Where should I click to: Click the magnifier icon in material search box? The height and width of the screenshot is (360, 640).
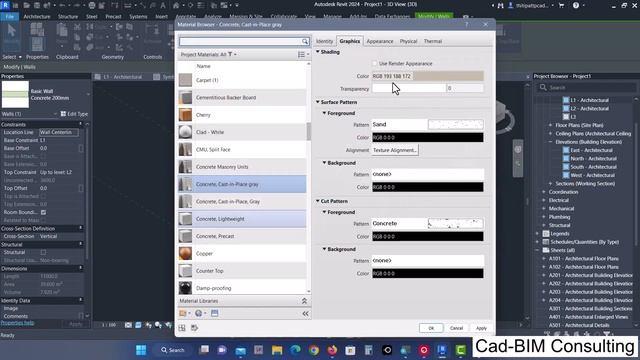(x=304, y=41)
